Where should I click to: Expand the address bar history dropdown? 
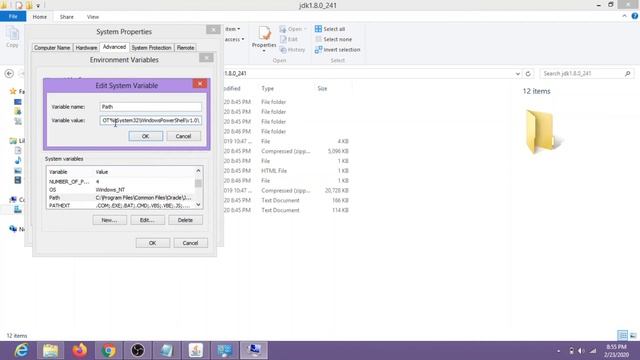coord(518,74)
